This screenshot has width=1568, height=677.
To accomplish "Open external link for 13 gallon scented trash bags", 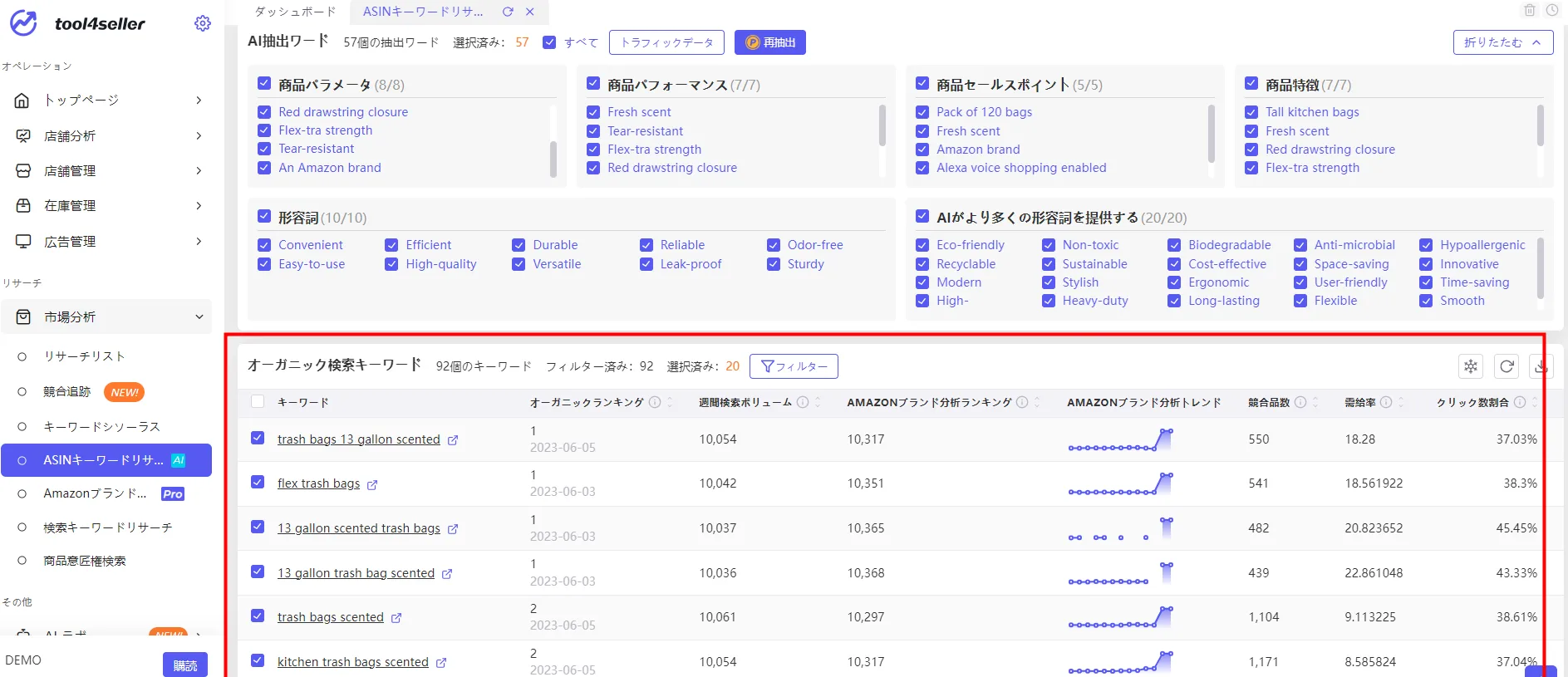I will 453,529.
